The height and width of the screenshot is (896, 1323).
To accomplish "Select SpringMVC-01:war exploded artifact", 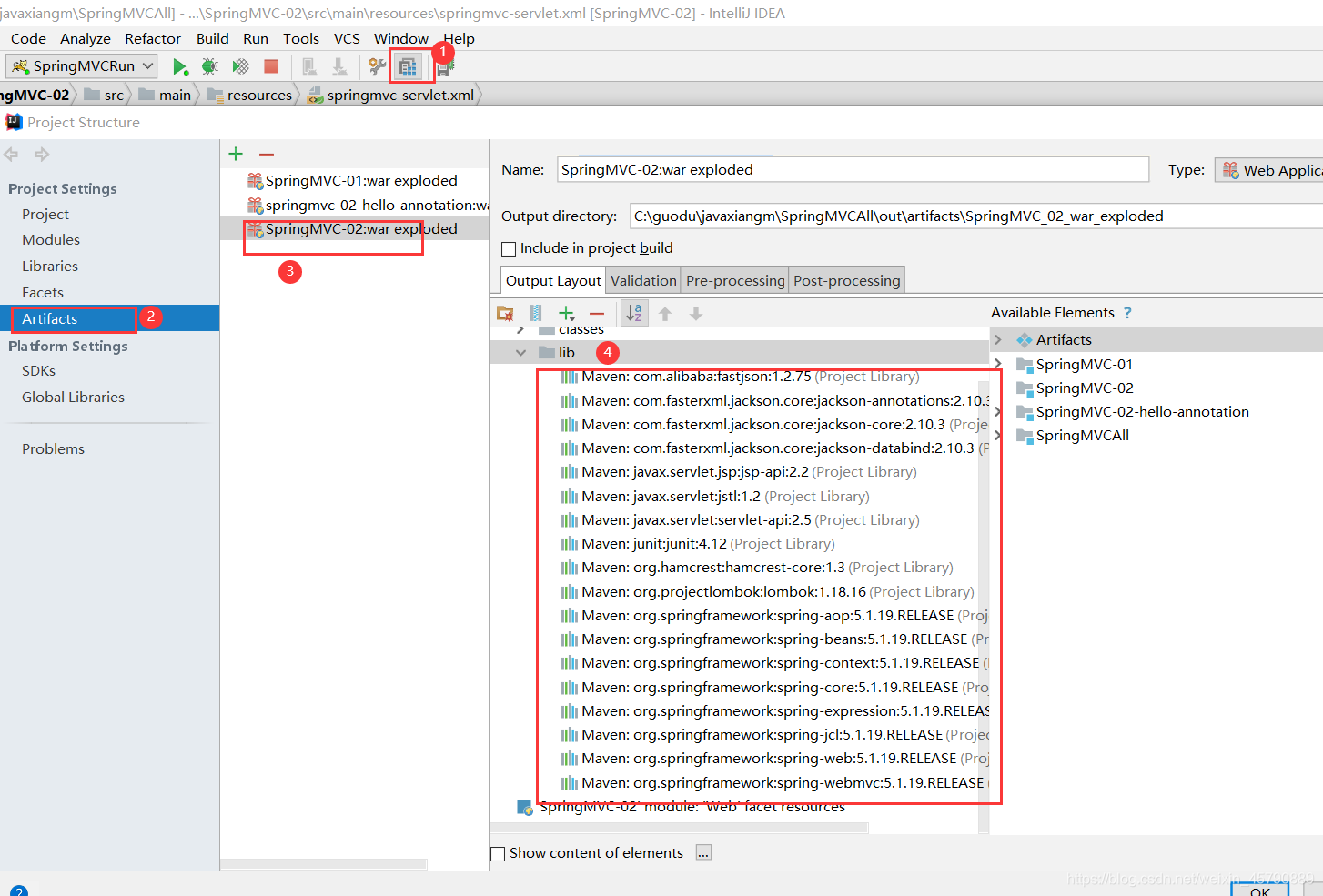I will (353, 180).
